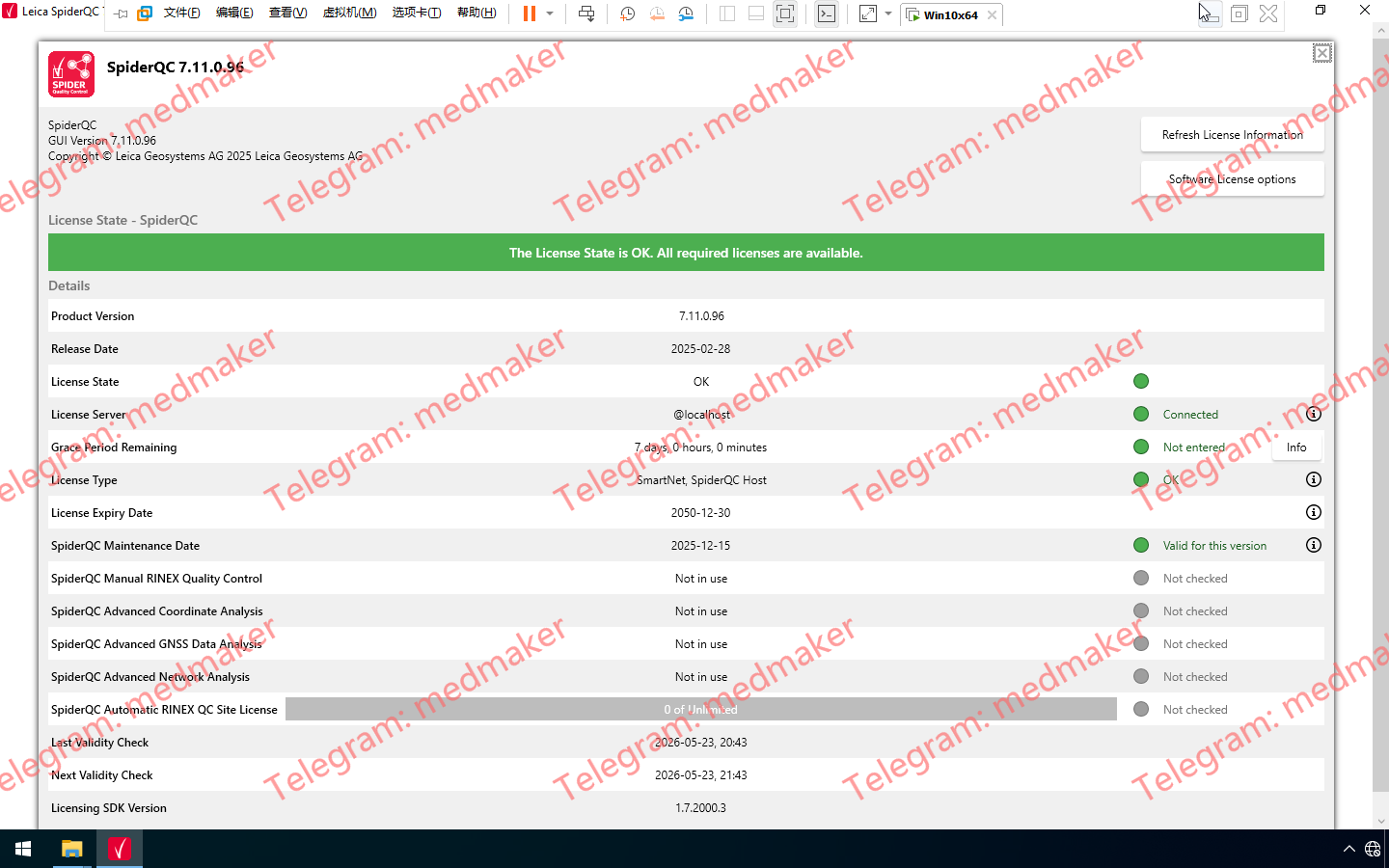Click the green dot beside Not entered
The width and height of the screenshot is (1389, 868).
tap(1141, 447)
